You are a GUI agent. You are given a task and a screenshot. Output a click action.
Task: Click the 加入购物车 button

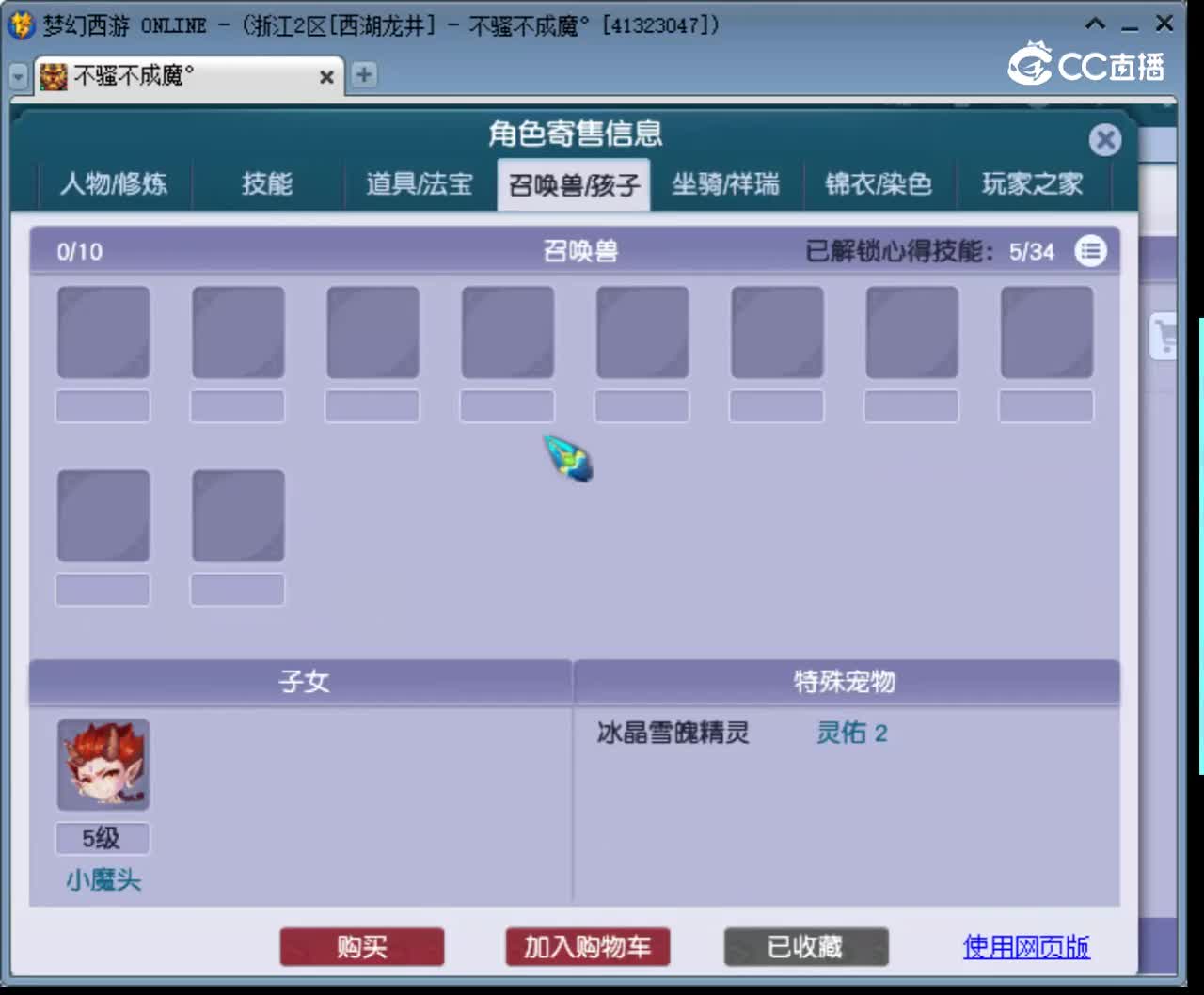coord(587,947)
